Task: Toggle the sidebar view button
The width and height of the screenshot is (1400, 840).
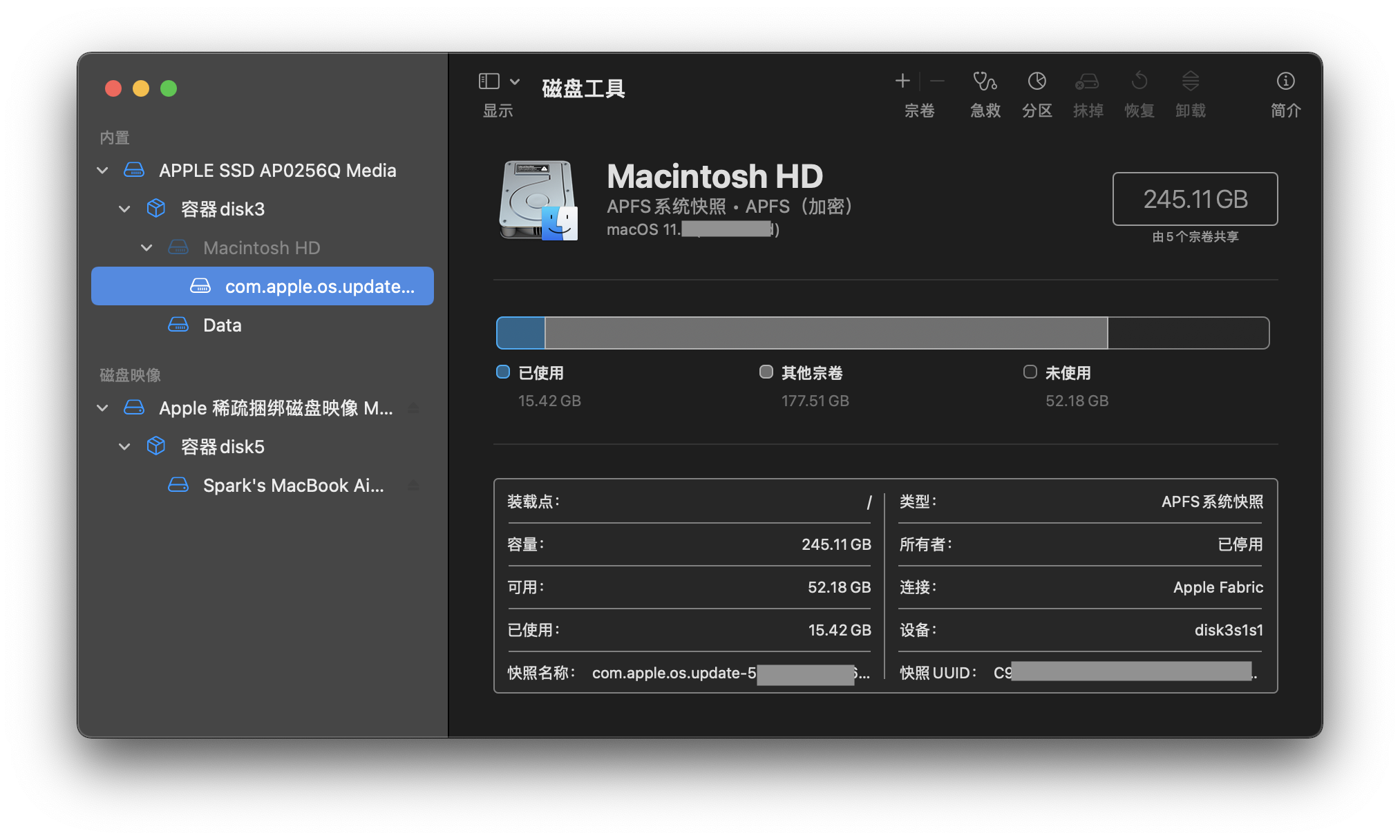Action: (489, 82)
